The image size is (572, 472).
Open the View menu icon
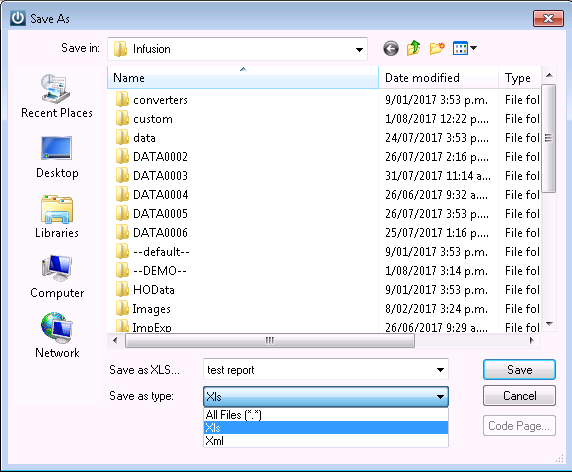(x=464, y=48)
